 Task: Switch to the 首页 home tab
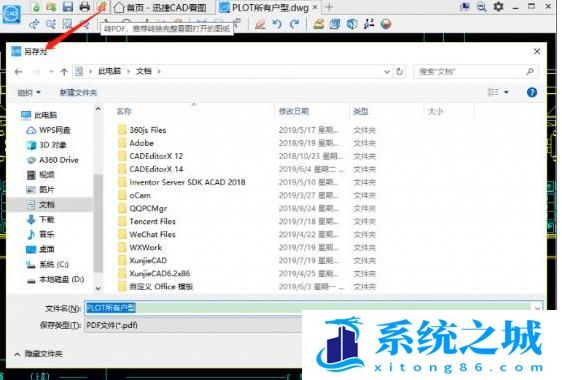pos(161,7)
